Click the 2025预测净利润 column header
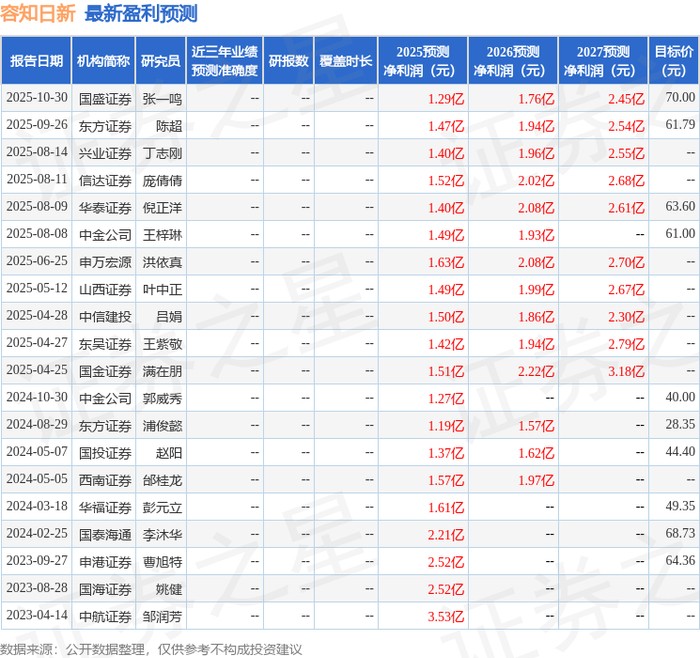Screen dimensions: 700x658 [423, 61]
